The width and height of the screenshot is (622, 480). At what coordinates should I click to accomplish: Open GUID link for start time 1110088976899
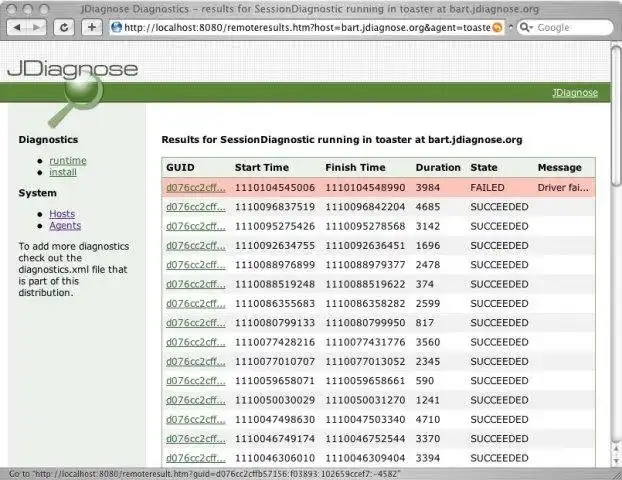click(x=196, y=265)
